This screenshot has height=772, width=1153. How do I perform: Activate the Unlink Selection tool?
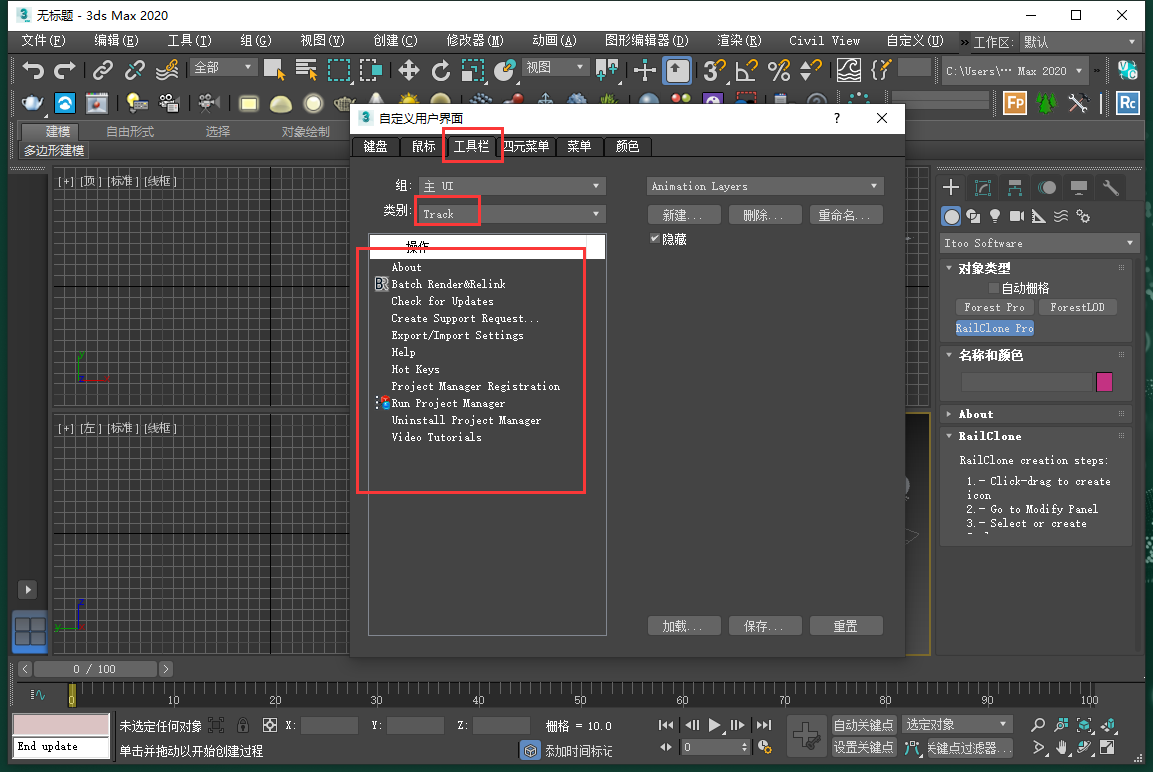tap(135, 71)
